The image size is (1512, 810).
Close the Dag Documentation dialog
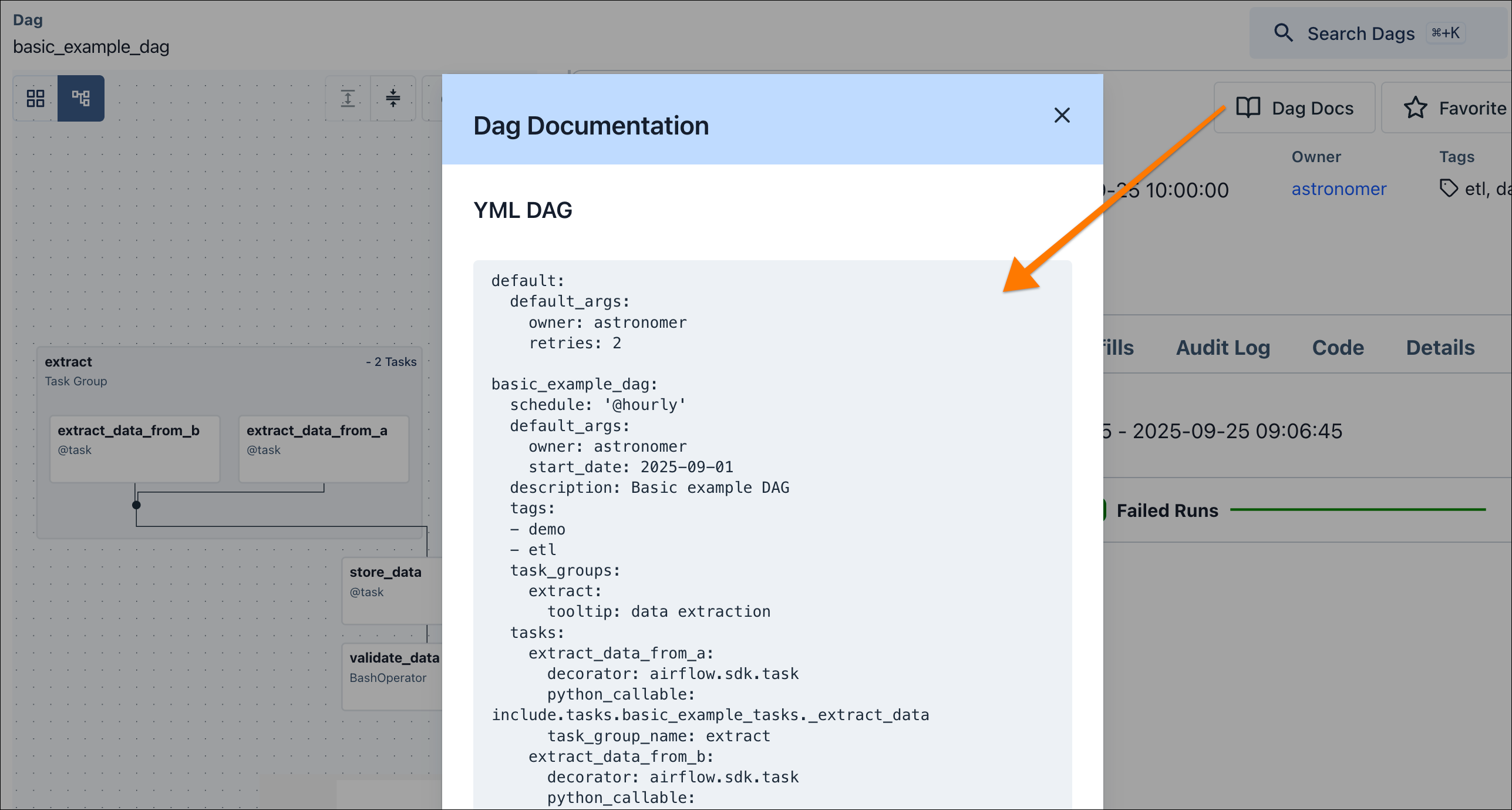click(x=1062, y=115)
